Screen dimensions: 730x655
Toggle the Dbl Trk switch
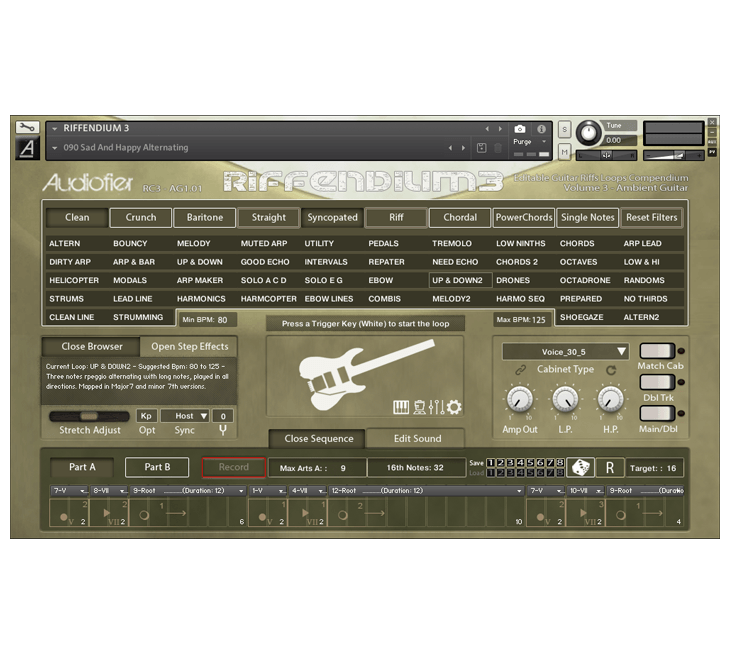coord(657,382)
